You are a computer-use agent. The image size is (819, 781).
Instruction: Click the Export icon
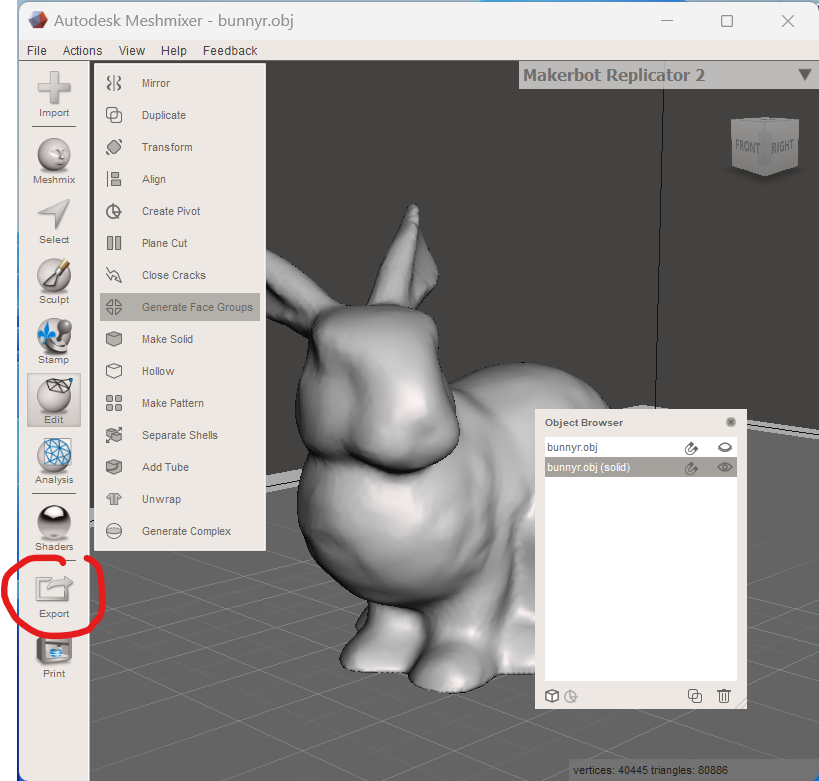click(54, 592)
